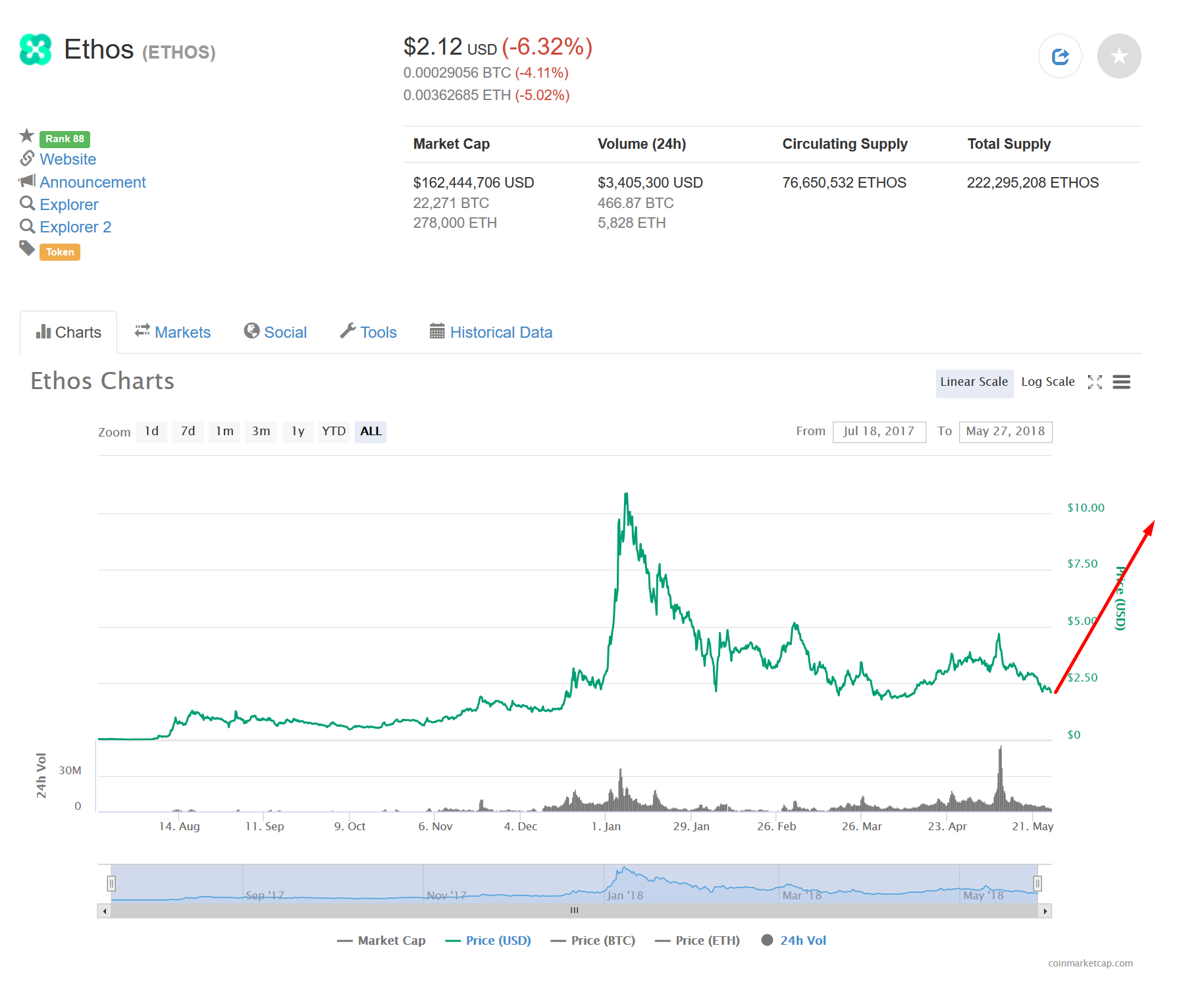This screenshot has width=1204, height=1008.
Task: Click the star icon beside Rank 88
Action: [x=27, y=136]
